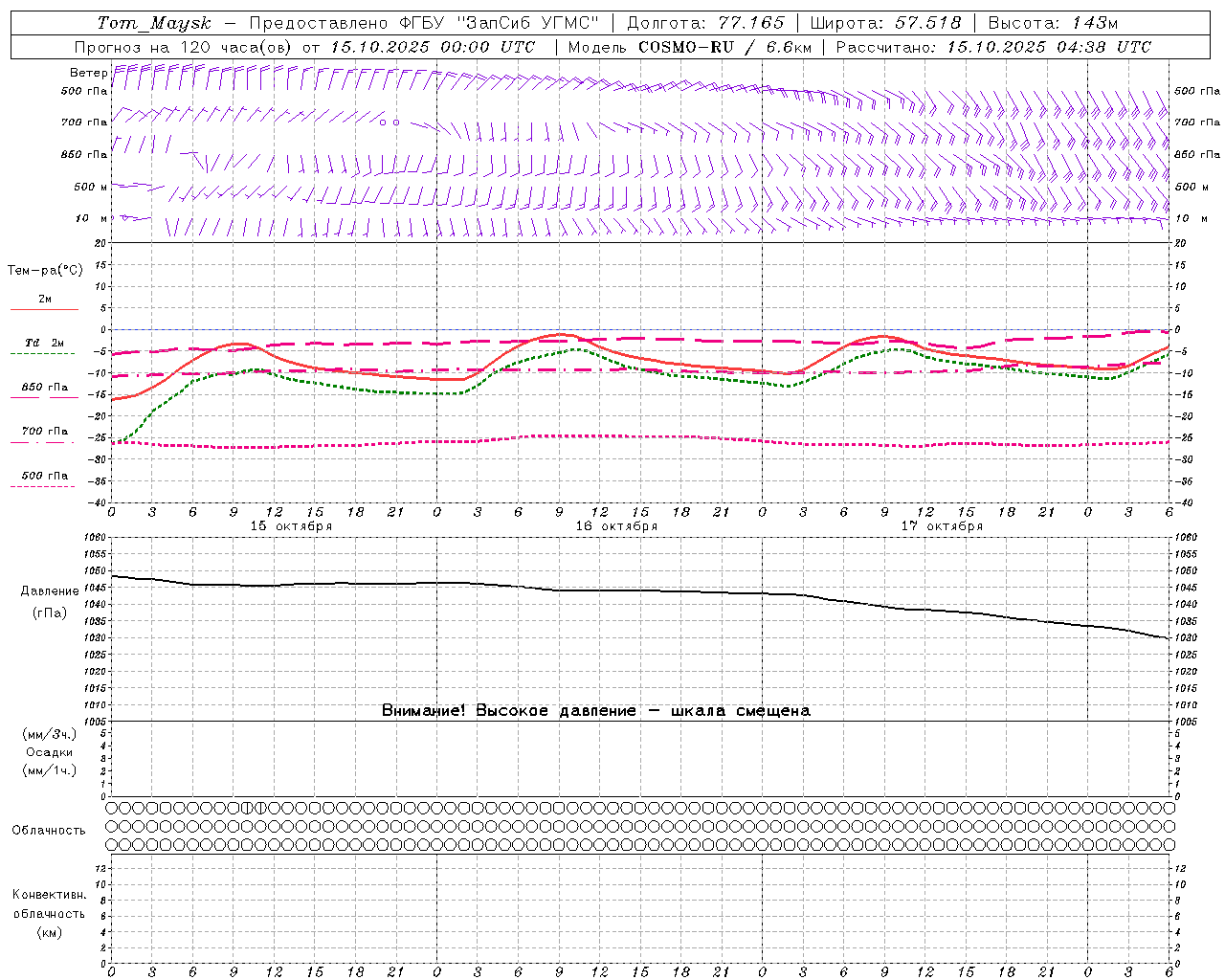Click the Осадки precipitation label
The width and height of the screenshot is (1225, 980).
(x=50, y=752)
